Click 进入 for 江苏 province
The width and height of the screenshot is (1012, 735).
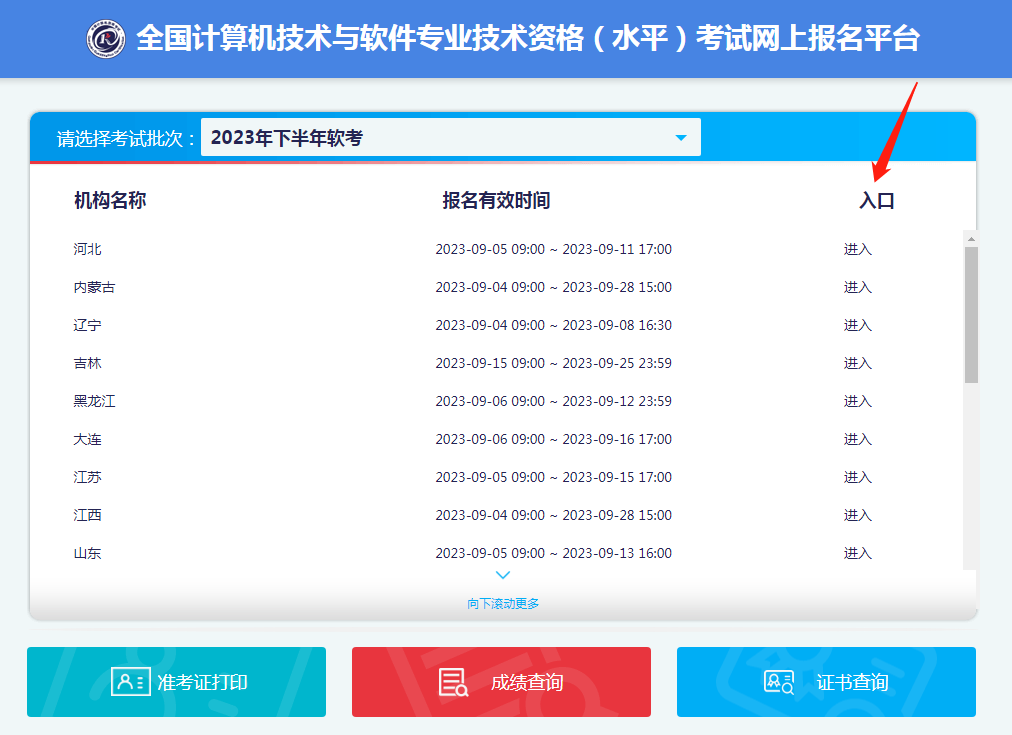coord(858,477)
